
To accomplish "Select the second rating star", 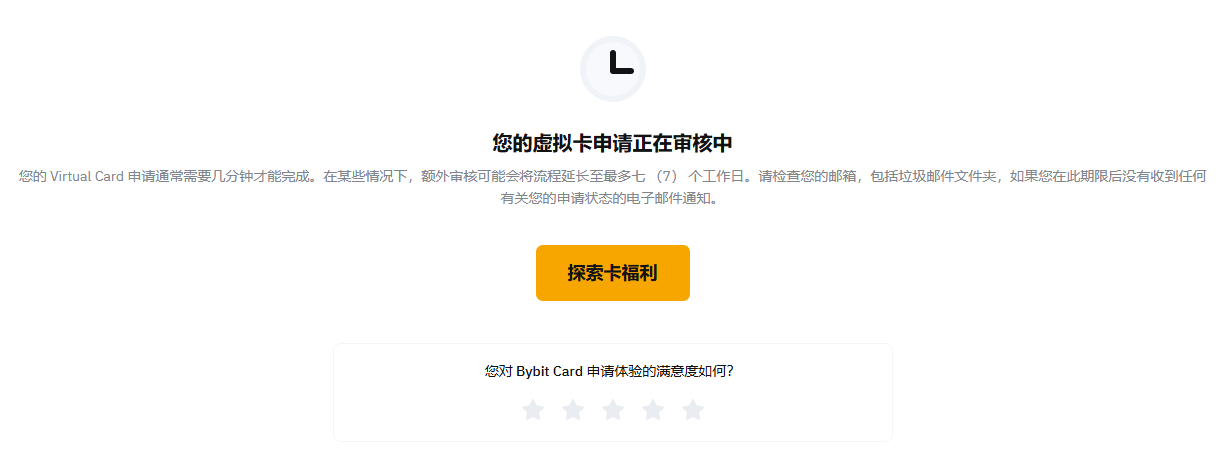I will point(573,410).
